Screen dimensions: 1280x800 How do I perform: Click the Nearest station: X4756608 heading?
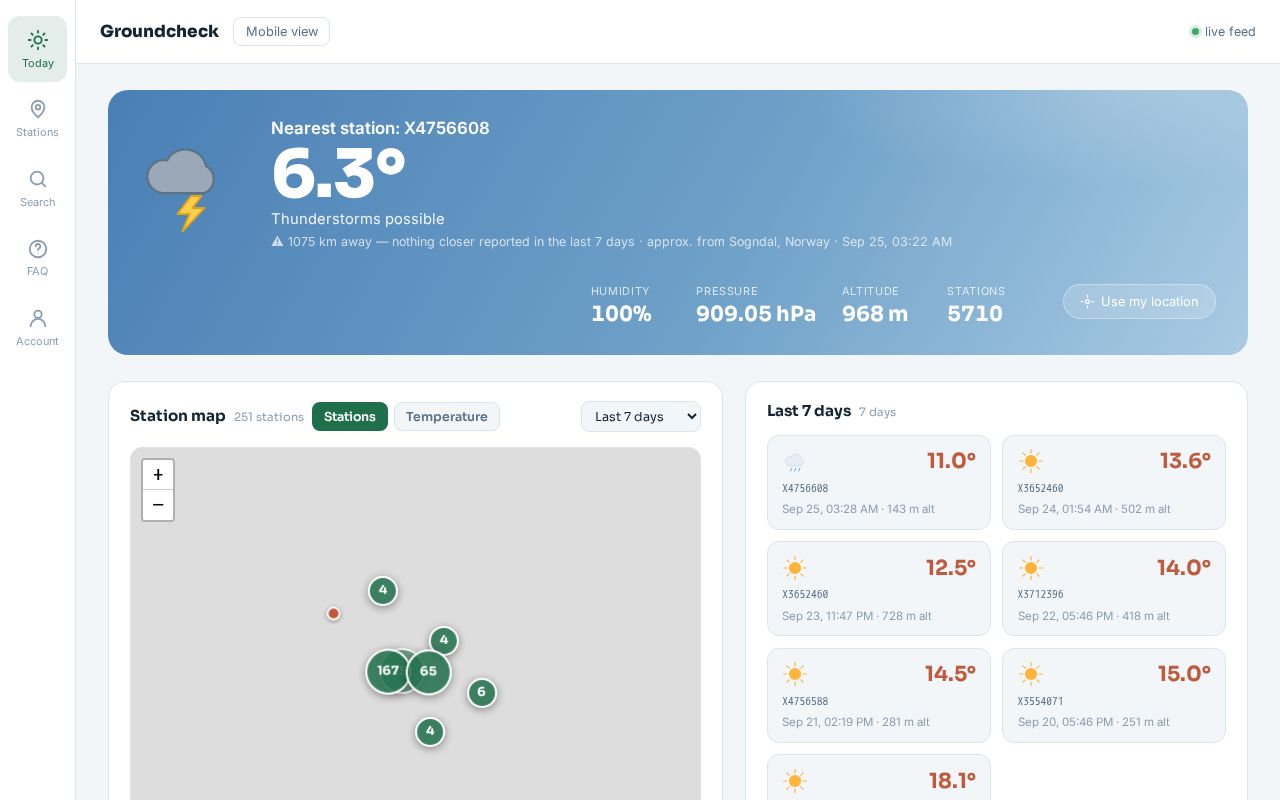pyautogui.click(x=380, y=128)
